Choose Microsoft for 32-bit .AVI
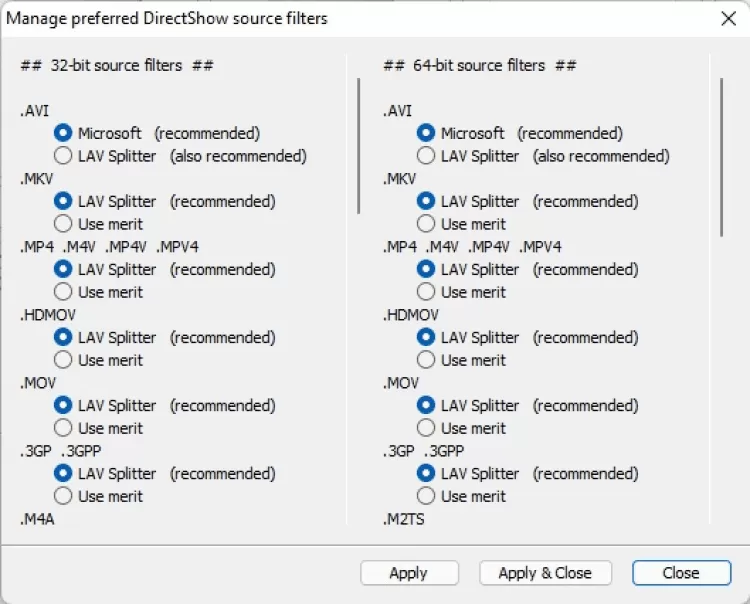750x604 pixels. pos(63,133)
